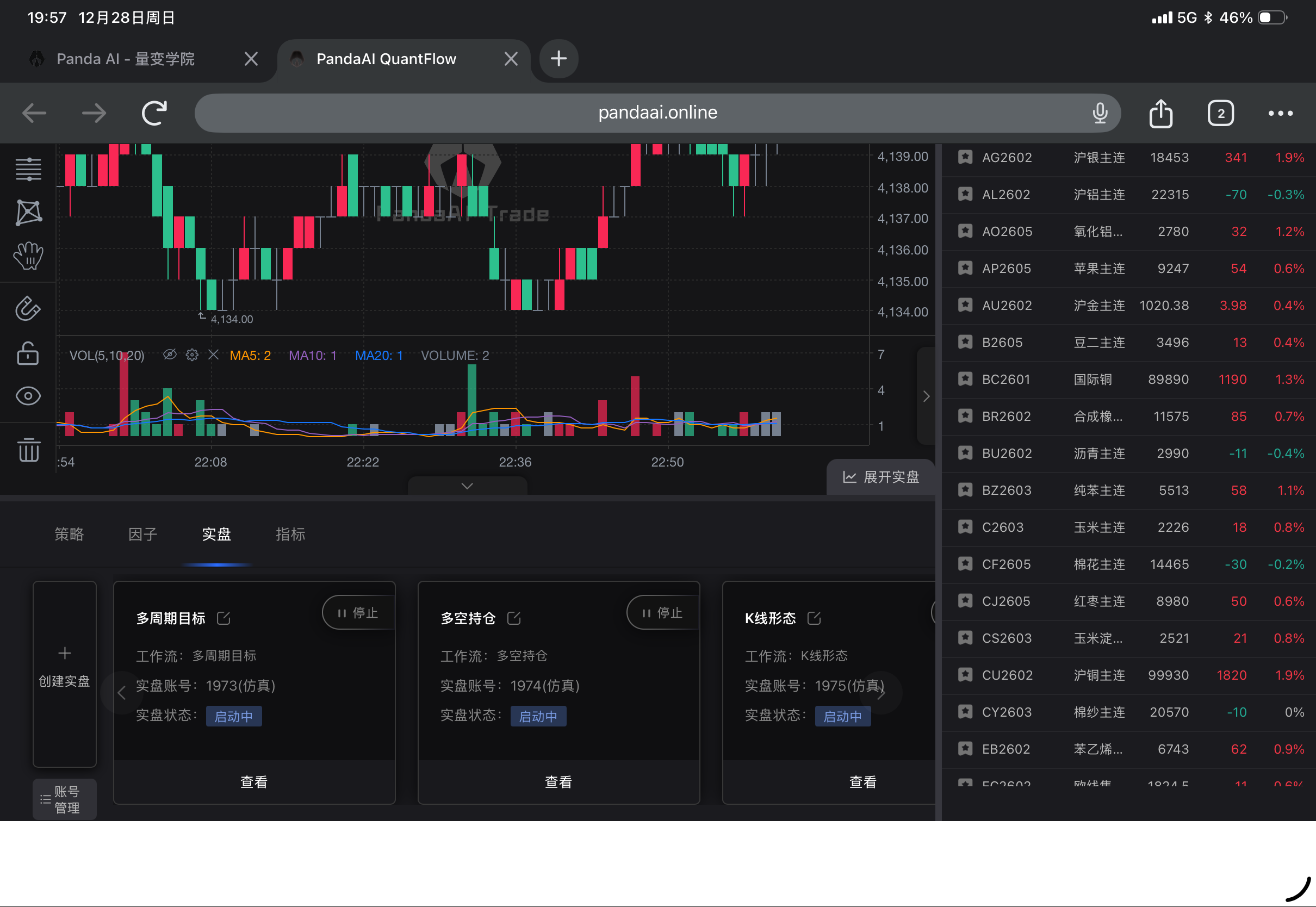
Task: Open the 指标 tab
Action: click(x=290, y=534)
